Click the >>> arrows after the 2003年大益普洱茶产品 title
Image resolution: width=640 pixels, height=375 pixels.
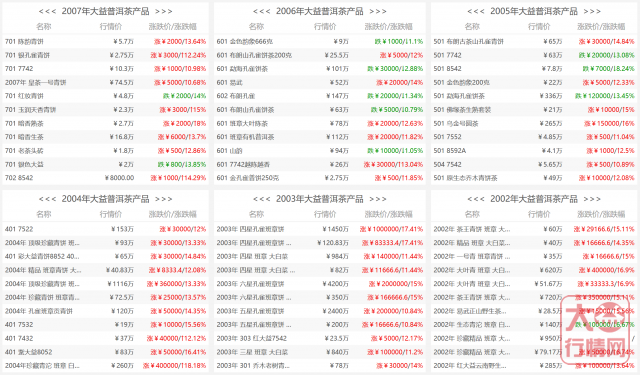[x=378, y=199]
